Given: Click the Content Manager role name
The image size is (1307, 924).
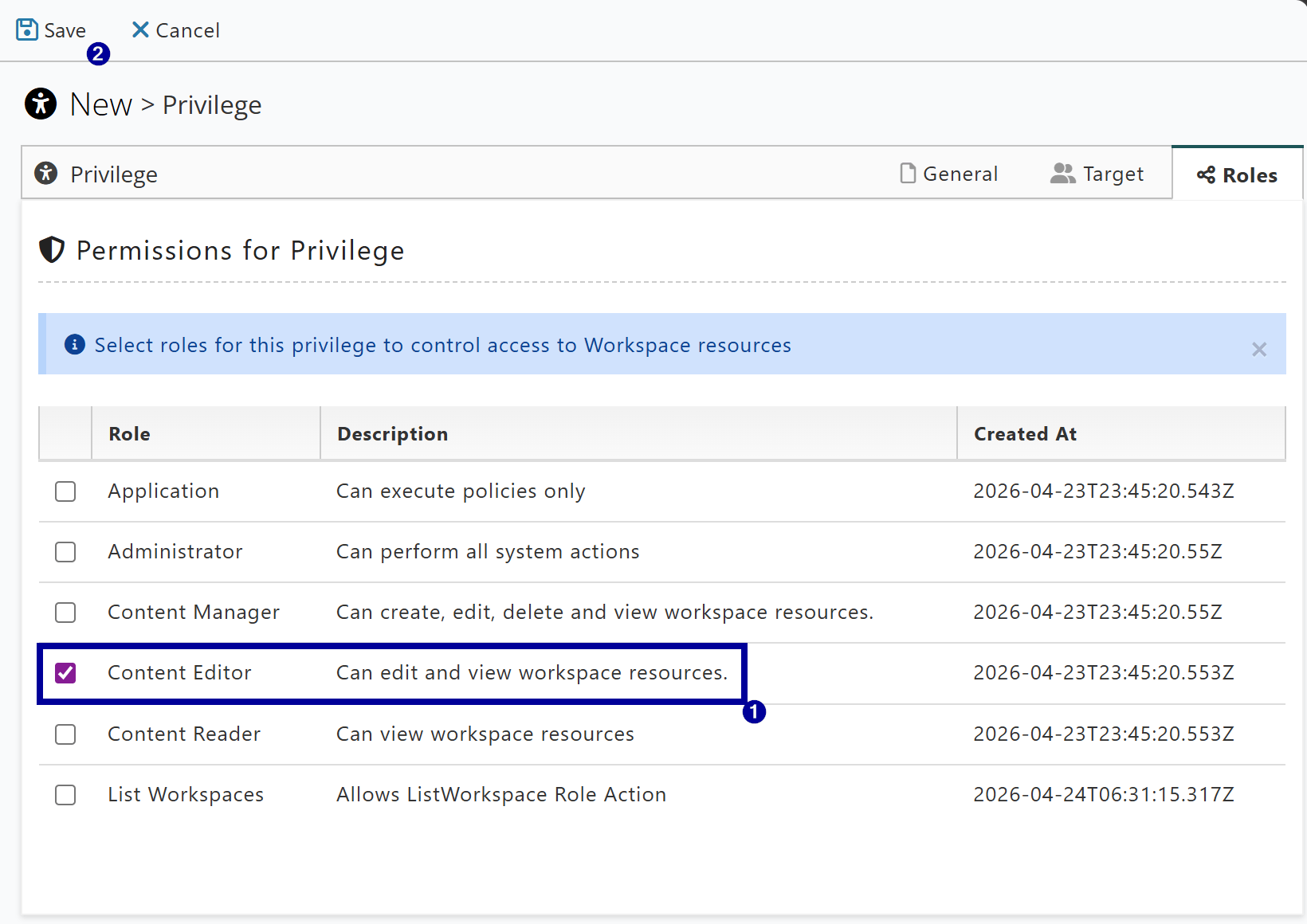Looking at the screenshot, I should 194,613.
